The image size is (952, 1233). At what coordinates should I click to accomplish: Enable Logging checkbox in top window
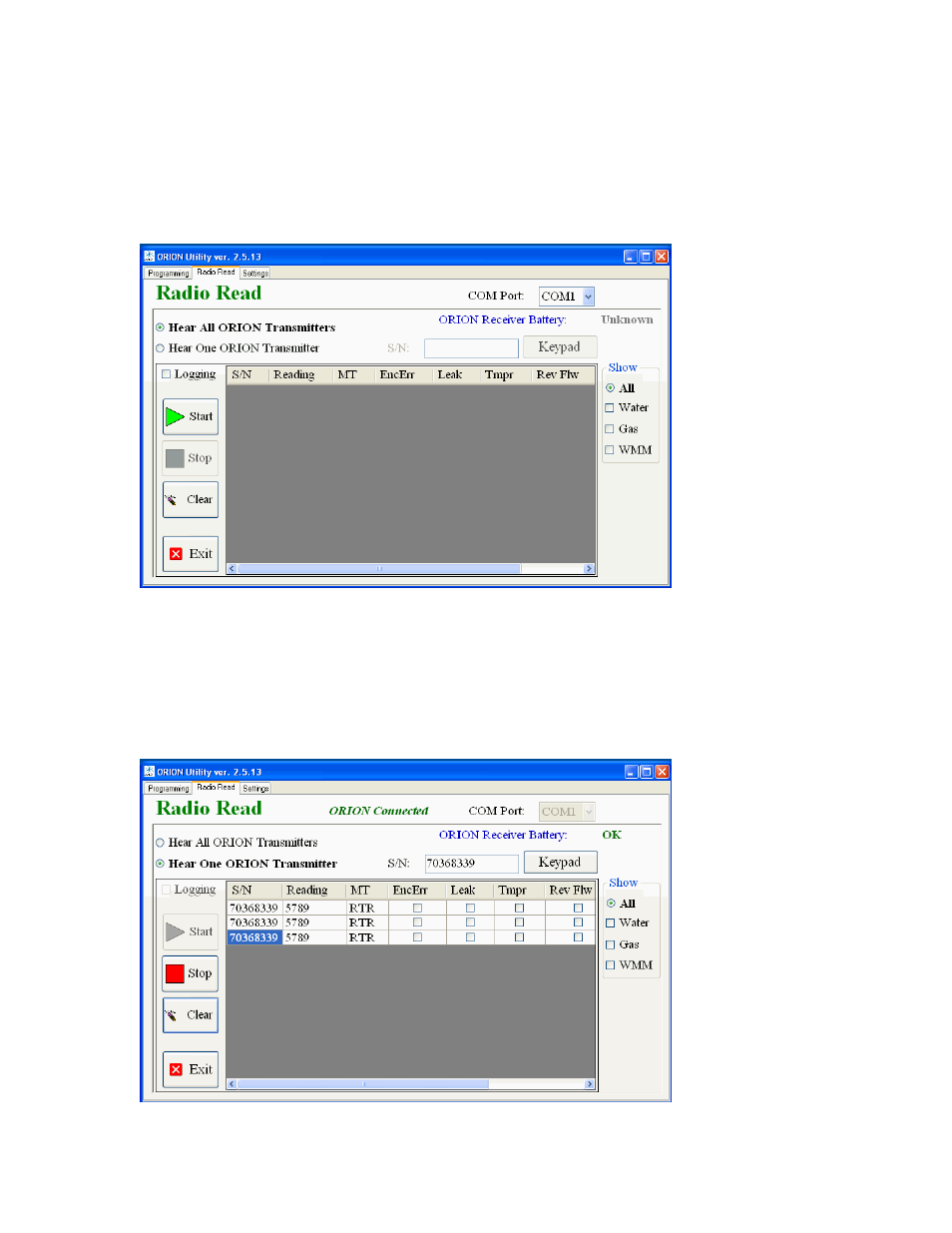click(167, 374)
